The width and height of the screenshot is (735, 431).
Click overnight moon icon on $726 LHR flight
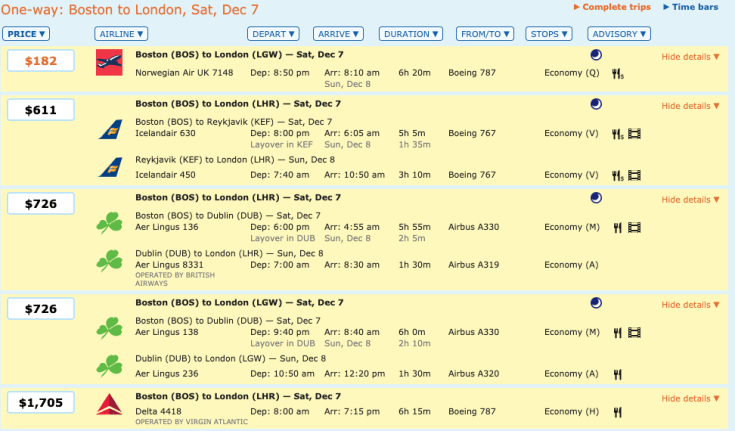pyautogui.click(x=596, y=198)
